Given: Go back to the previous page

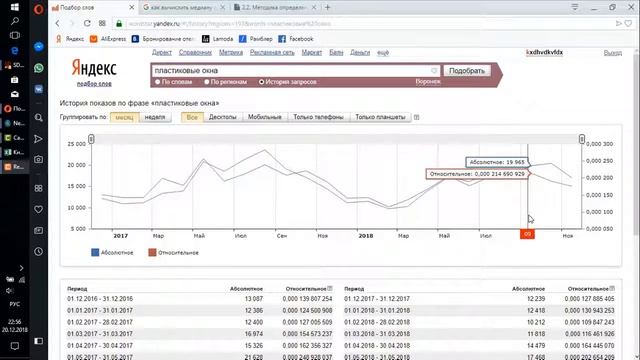Looking at the screenshot, I should 58,24.
